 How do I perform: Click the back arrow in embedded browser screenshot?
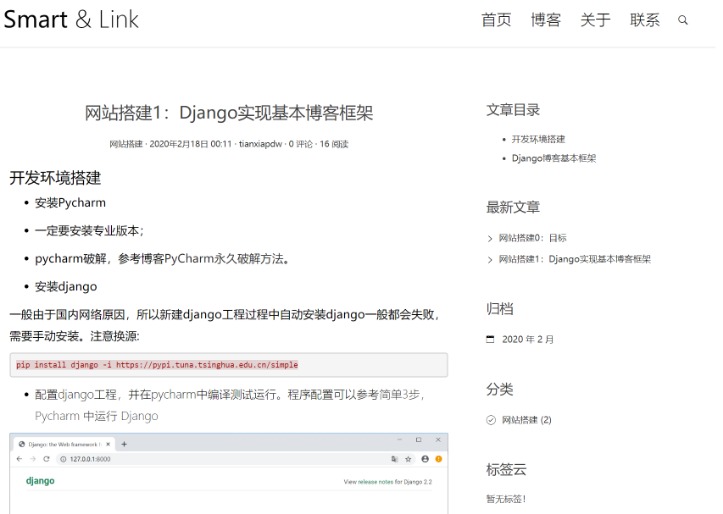[x=19, y=459]
